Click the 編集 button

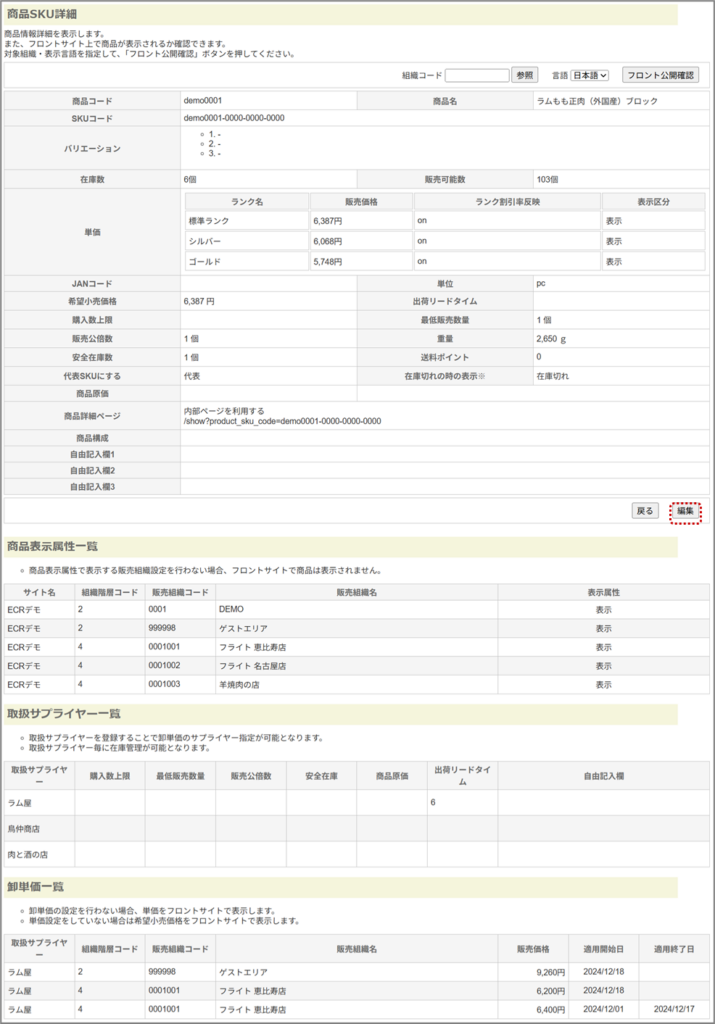(x=685, y=511)
